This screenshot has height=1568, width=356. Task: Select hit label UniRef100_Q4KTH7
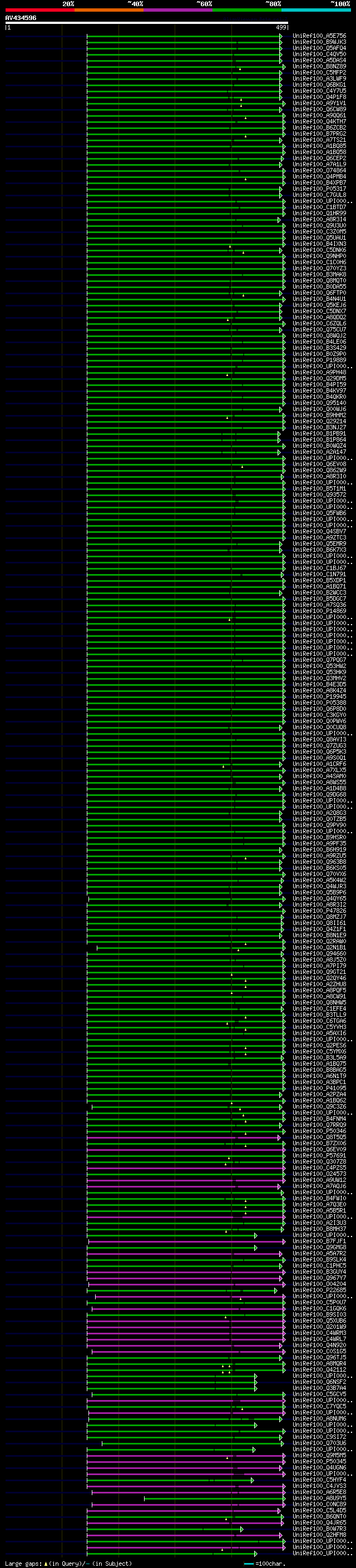[319, 122]
